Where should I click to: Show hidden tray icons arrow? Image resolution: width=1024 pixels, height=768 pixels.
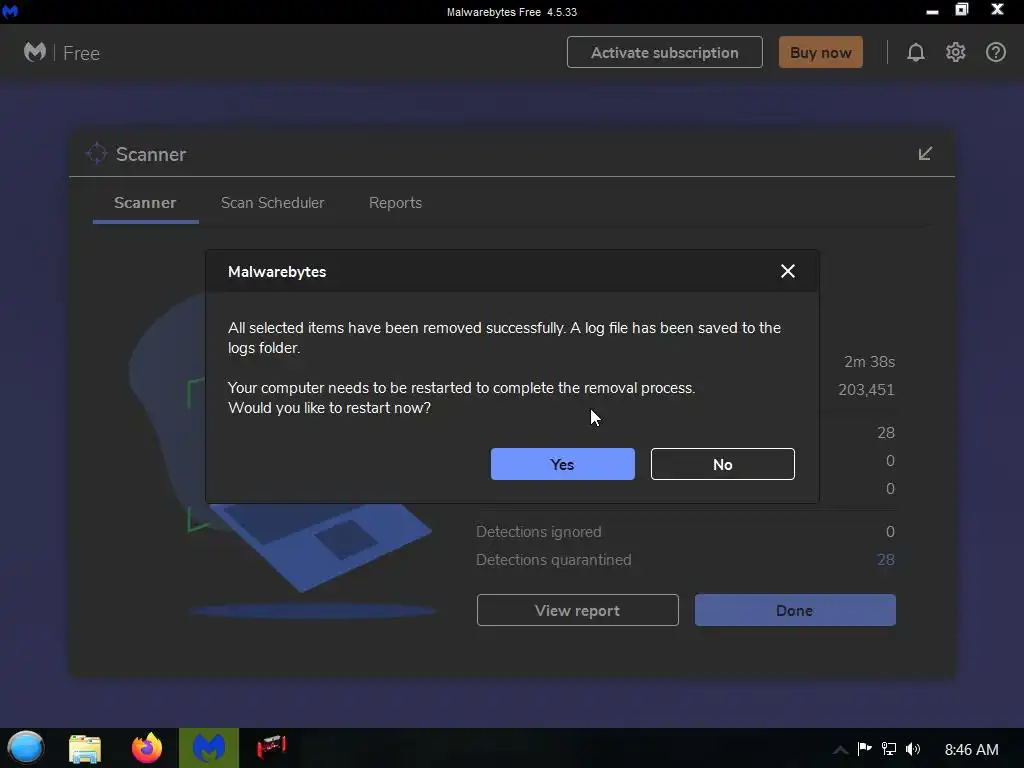tap(840, 750)
